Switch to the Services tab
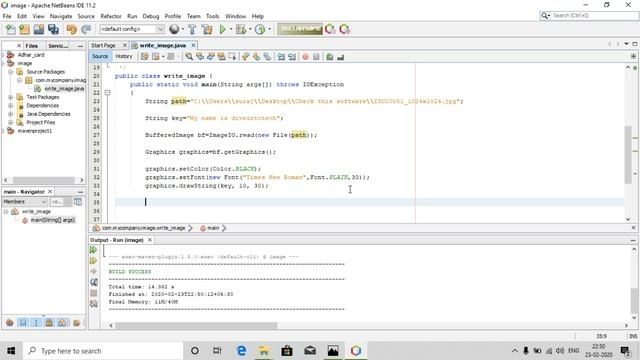The image size is (640, 360). 58,46
